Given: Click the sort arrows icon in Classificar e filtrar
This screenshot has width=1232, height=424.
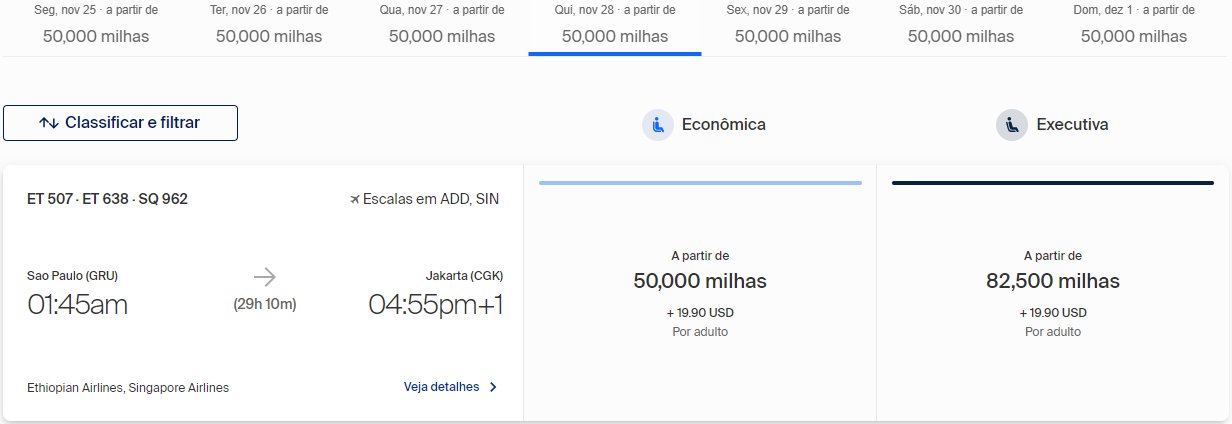Looking at the screenshot, I should (x=49, y=123).
